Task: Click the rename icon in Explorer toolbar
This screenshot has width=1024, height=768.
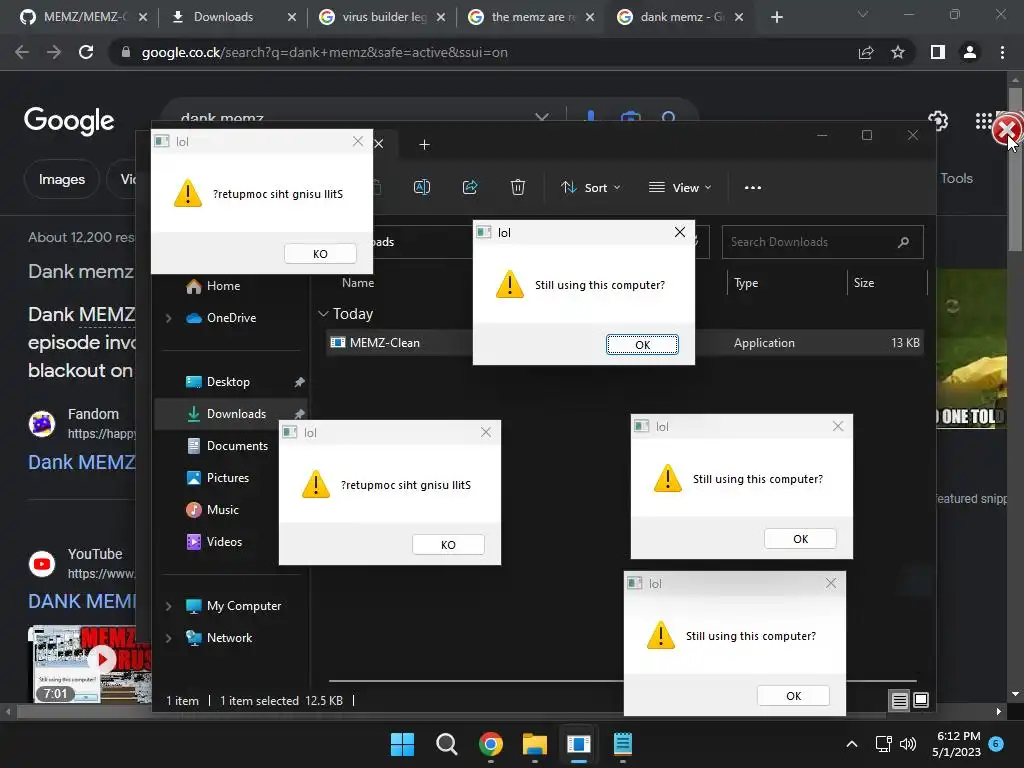Action: click(x=422, y=187)
